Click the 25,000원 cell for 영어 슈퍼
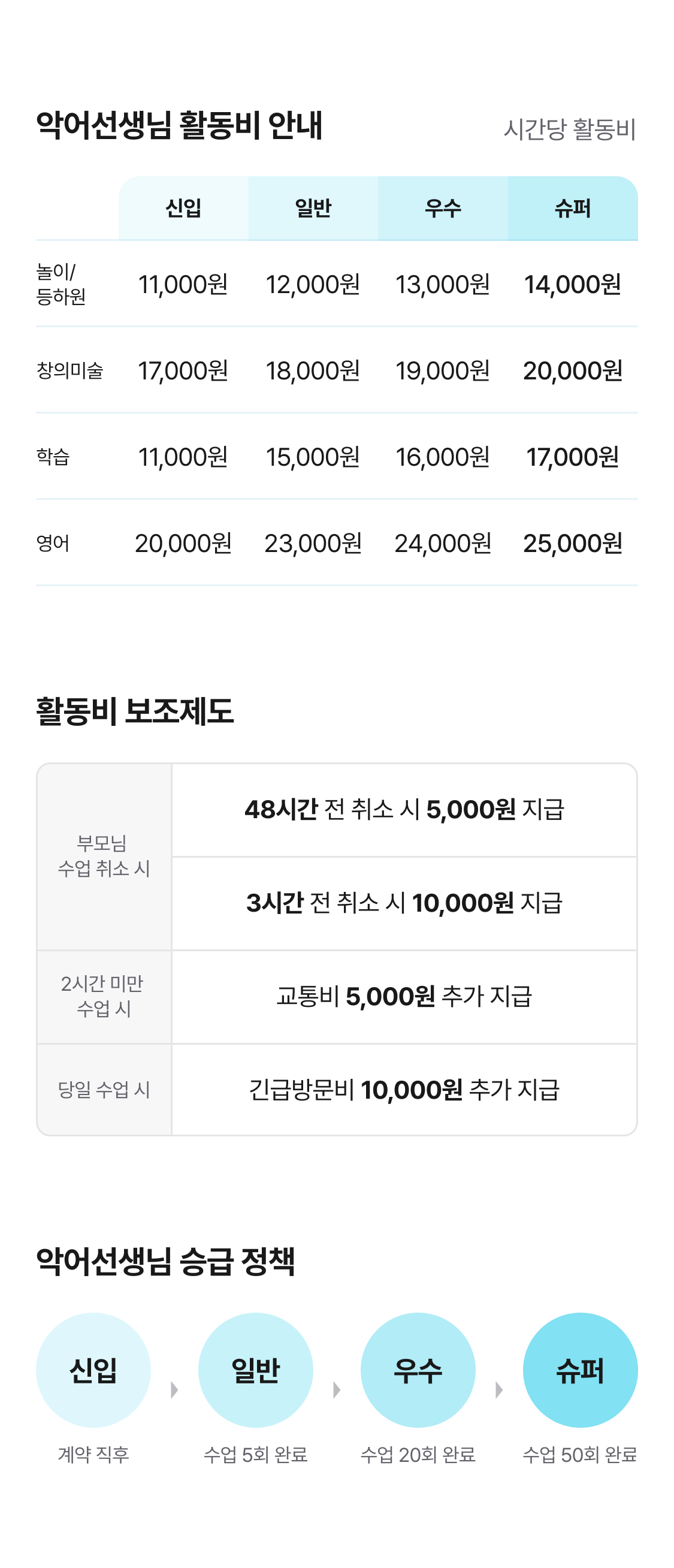The width and height of the screenshot is (674, 1568). pyautogui.click(x=572, y=543)
